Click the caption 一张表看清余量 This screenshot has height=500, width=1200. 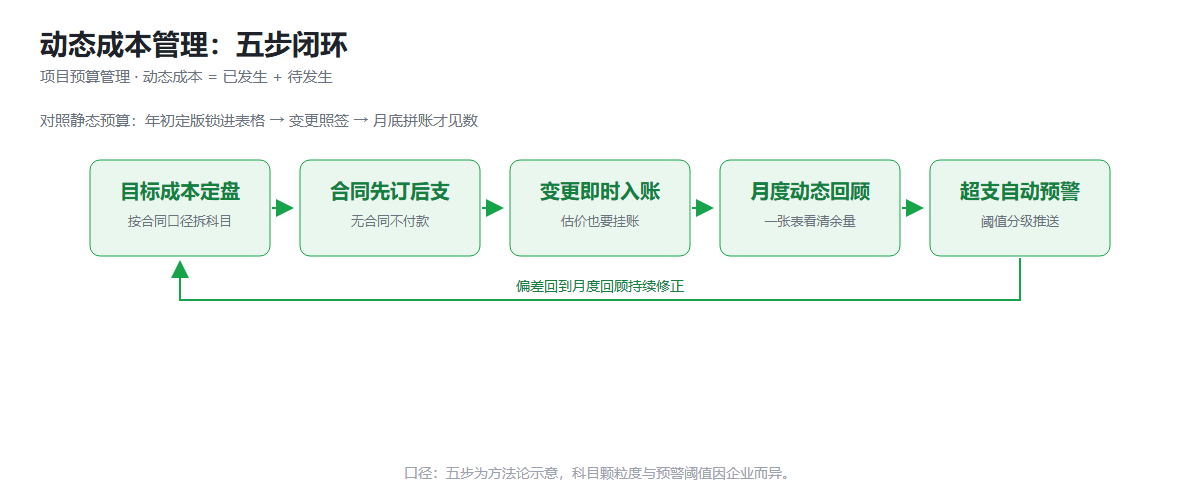(810, 221)
